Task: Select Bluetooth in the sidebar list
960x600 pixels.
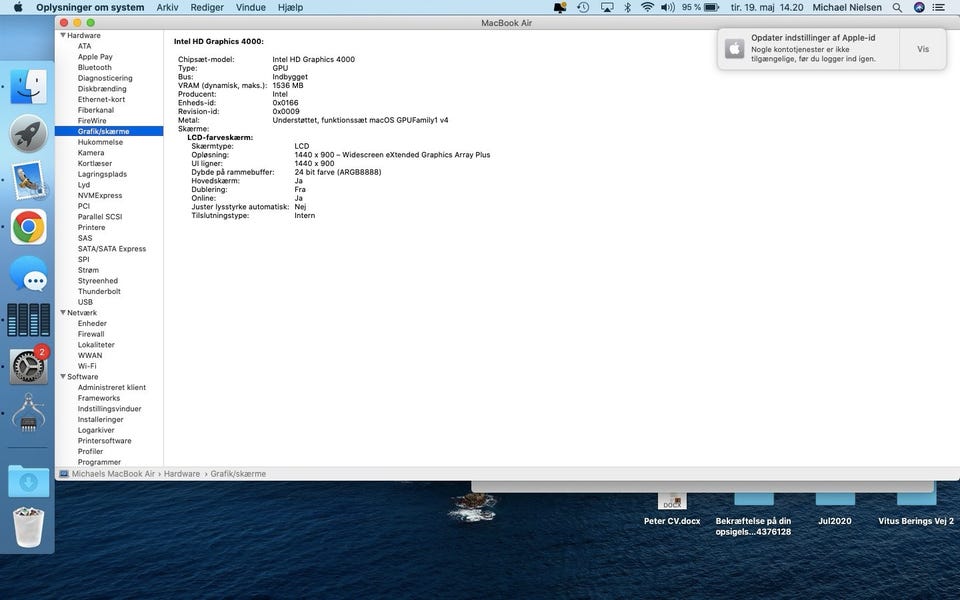Action: click(x=94, y=67)
